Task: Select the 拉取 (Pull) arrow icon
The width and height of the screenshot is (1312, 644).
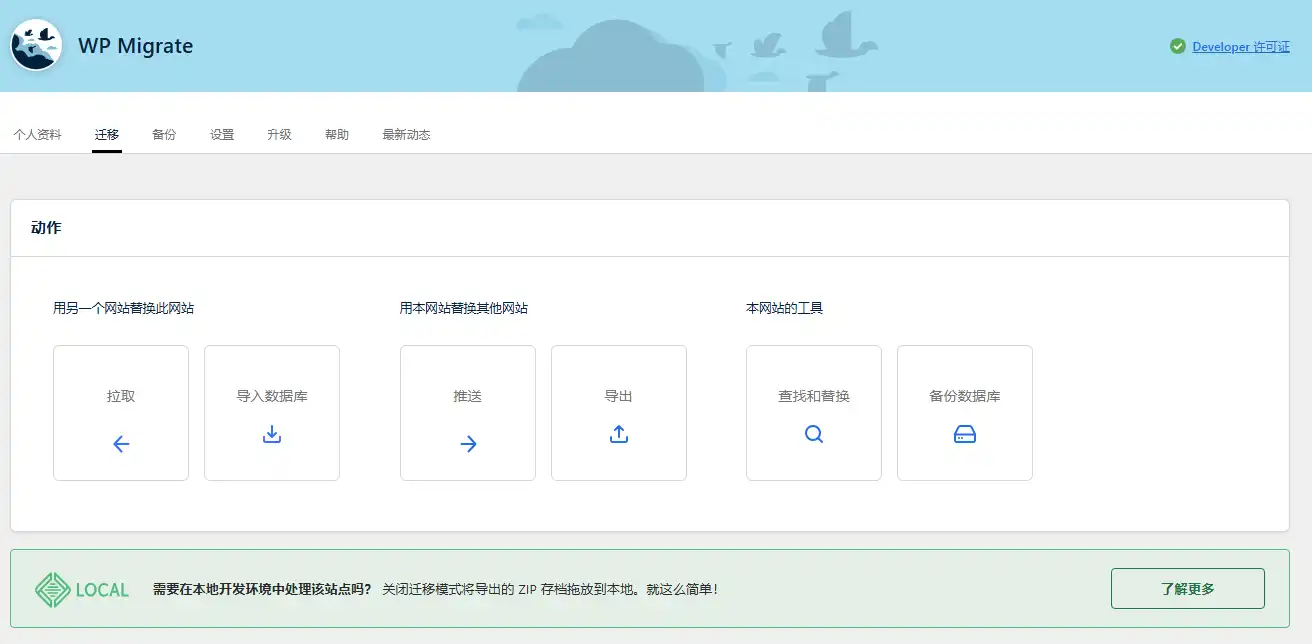Action: 120,443
